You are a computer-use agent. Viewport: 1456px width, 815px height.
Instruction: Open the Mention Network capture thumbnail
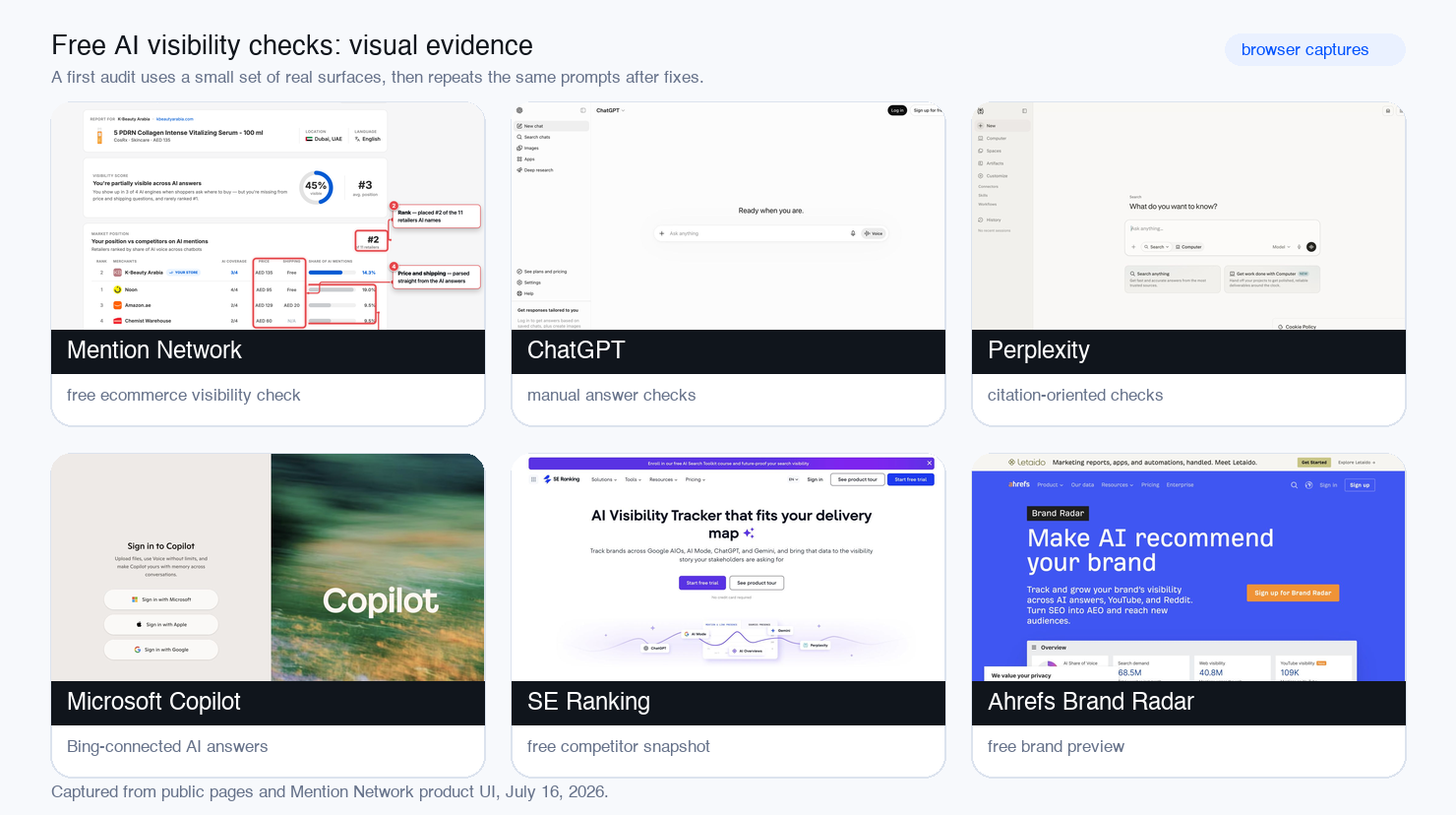point(268,216)
